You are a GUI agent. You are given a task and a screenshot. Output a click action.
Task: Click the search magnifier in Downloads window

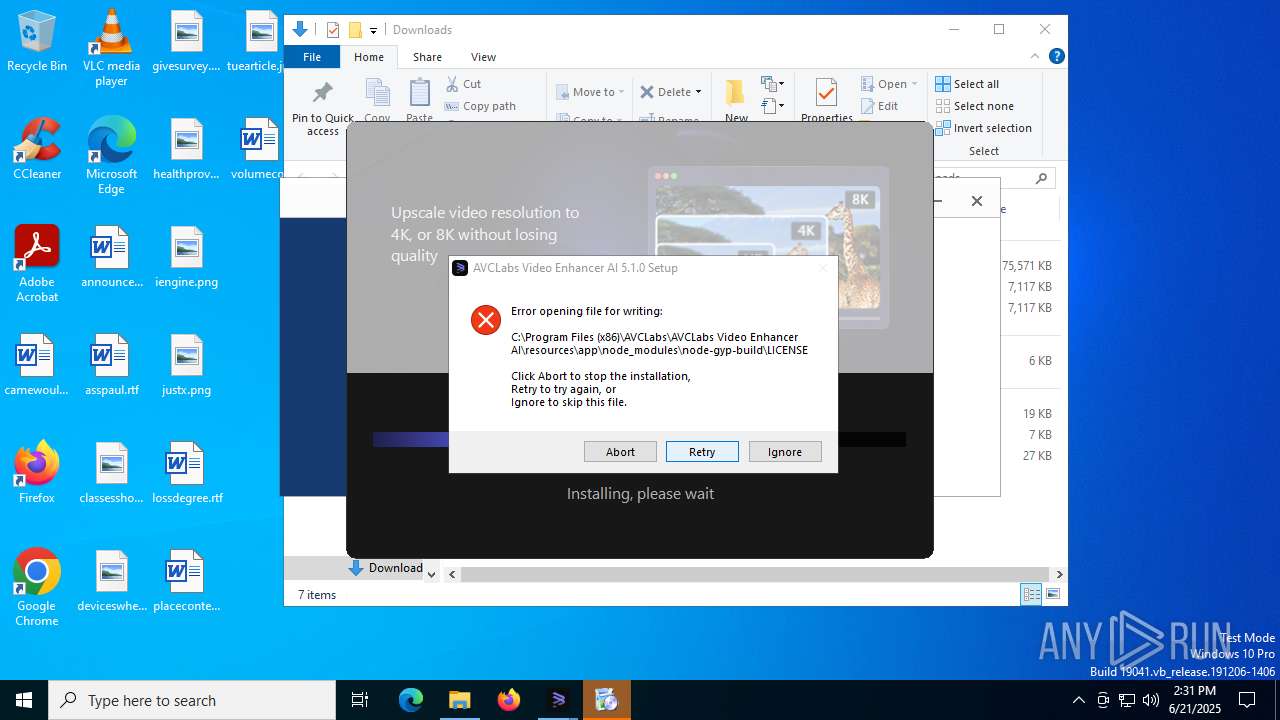tap(1041, 178)
